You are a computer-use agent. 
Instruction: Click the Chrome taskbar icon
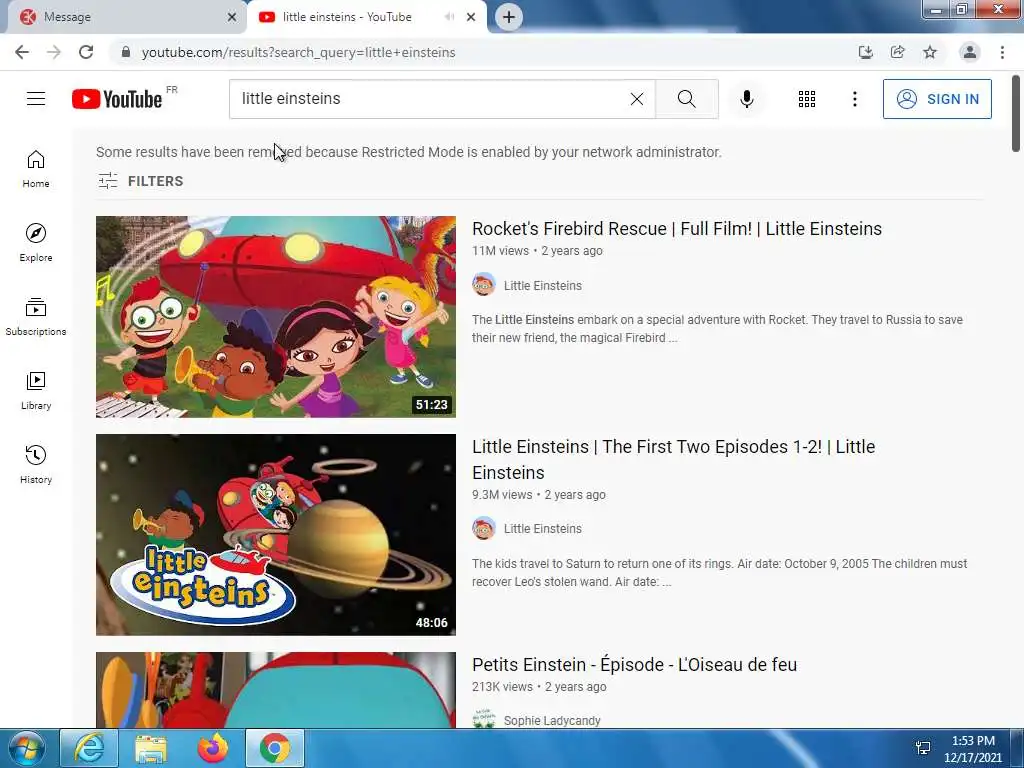[275, 748]
